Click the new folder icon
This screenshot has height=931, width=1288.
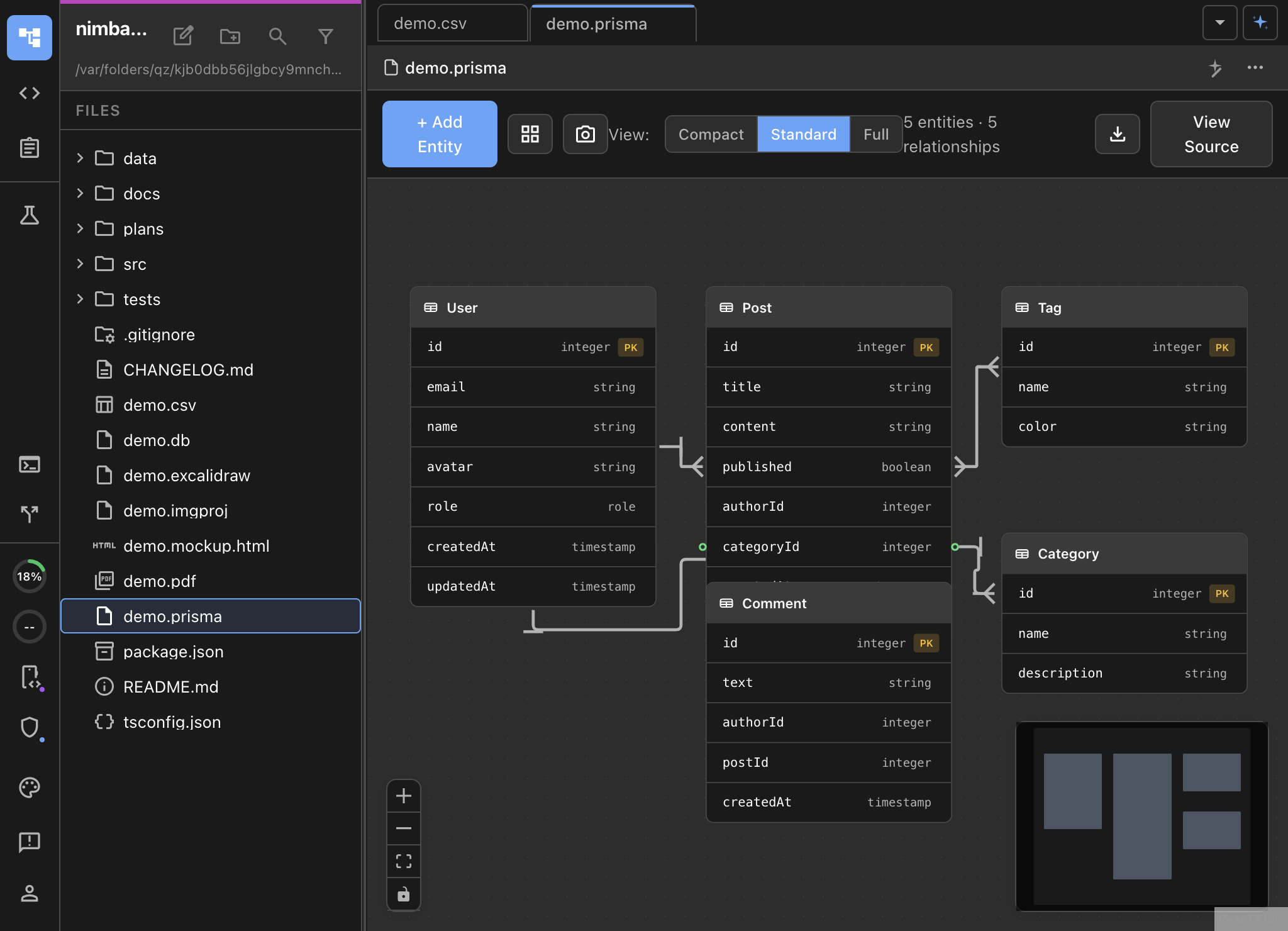click(x=230, y=36)
